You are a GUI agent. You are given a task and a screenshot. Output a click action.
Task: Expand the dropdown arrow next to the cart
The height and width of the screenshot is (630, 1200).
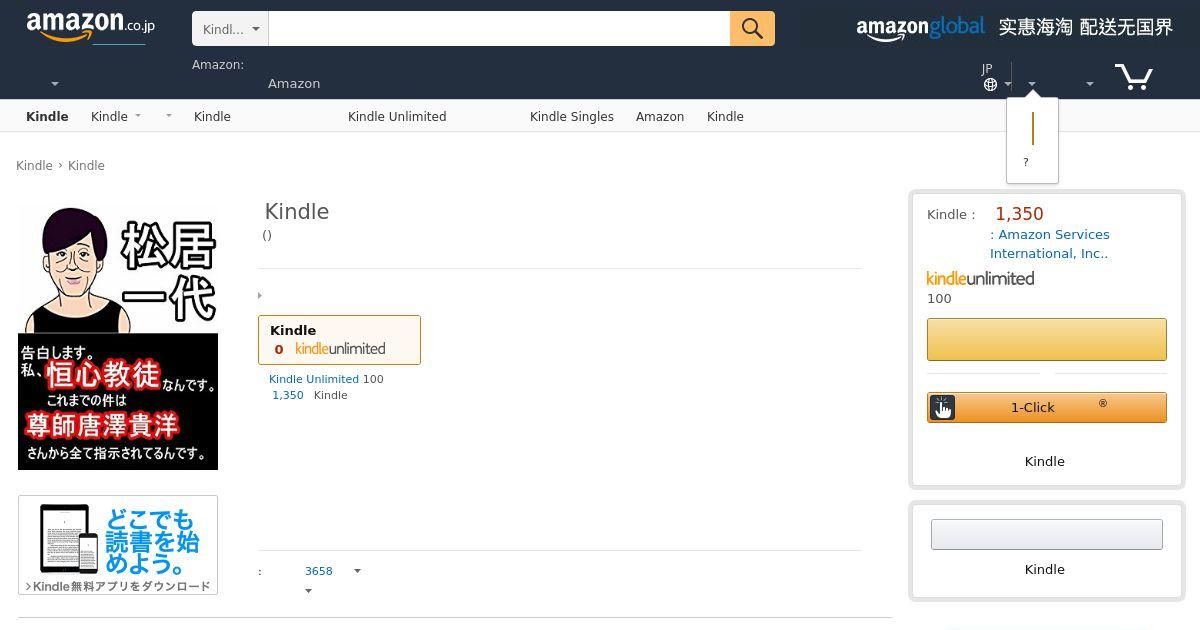(1090, 84)
